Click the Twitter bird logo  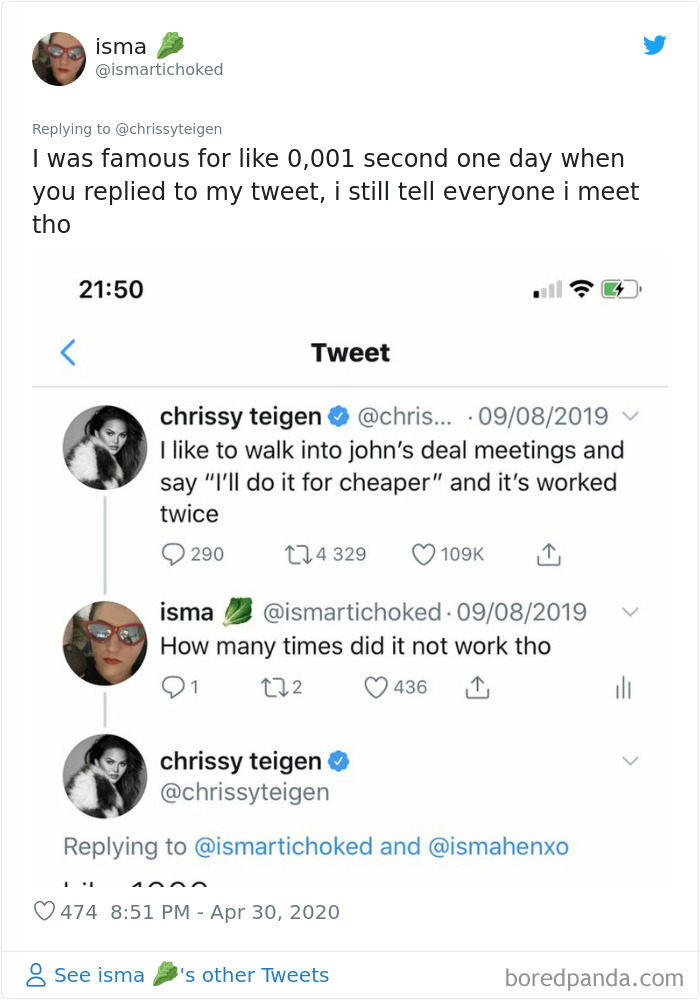[655, 45]
